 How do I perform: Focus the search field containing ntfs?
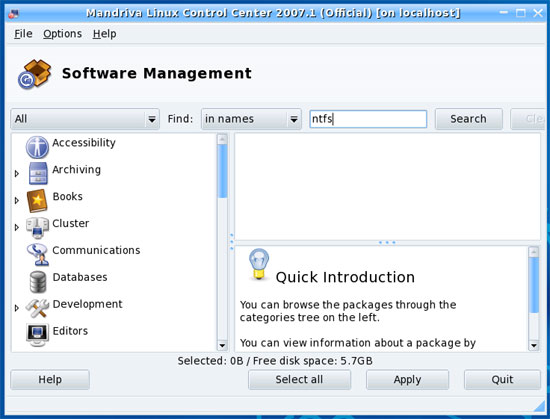pyautogui.click(x=368, y=119)
